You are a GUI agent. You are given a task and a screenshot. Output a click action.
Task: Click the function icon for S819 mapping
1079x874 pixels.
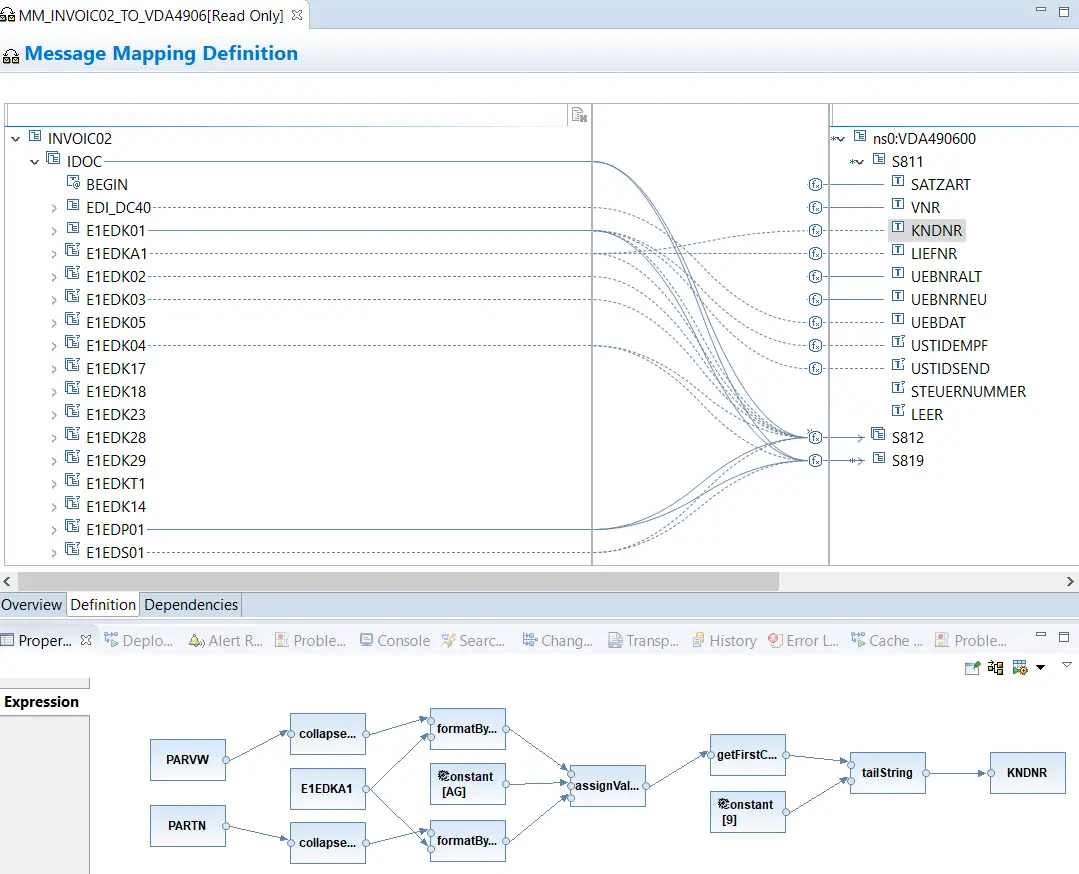point(815,460)
